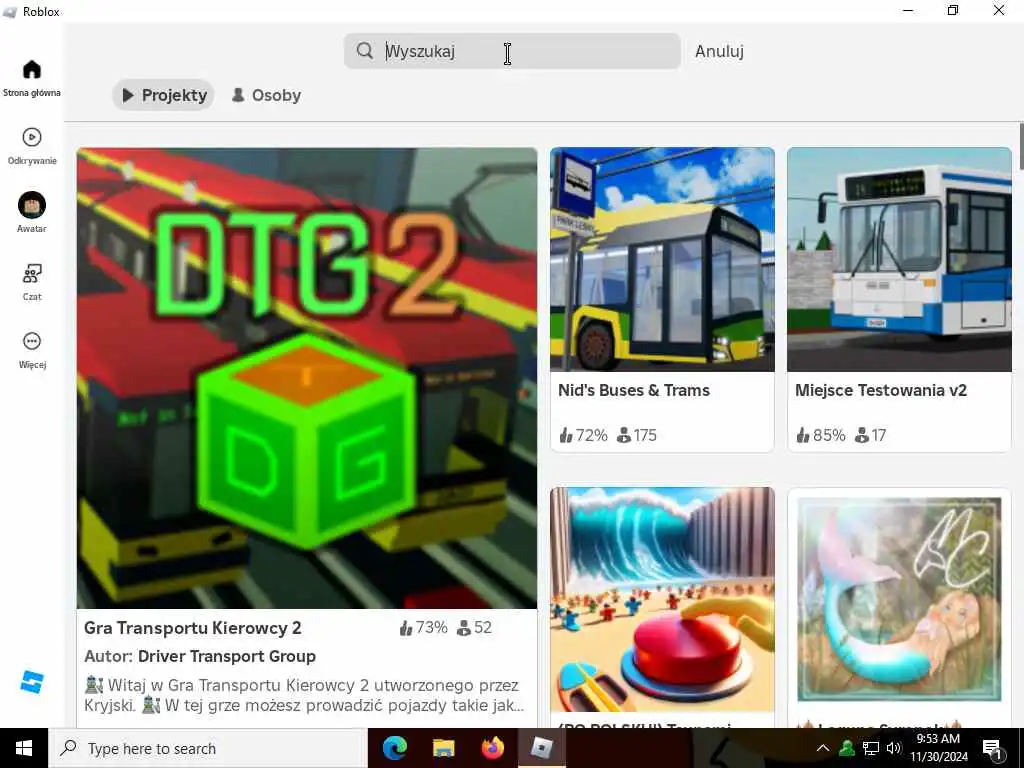Click the vertical scrollbar on right edge
Screen dimensions: 1024x768
coord(1021,147)
